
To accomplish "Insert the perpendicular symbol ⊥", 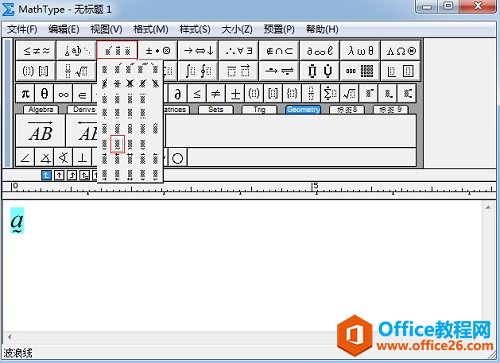I will coord(82,158).
